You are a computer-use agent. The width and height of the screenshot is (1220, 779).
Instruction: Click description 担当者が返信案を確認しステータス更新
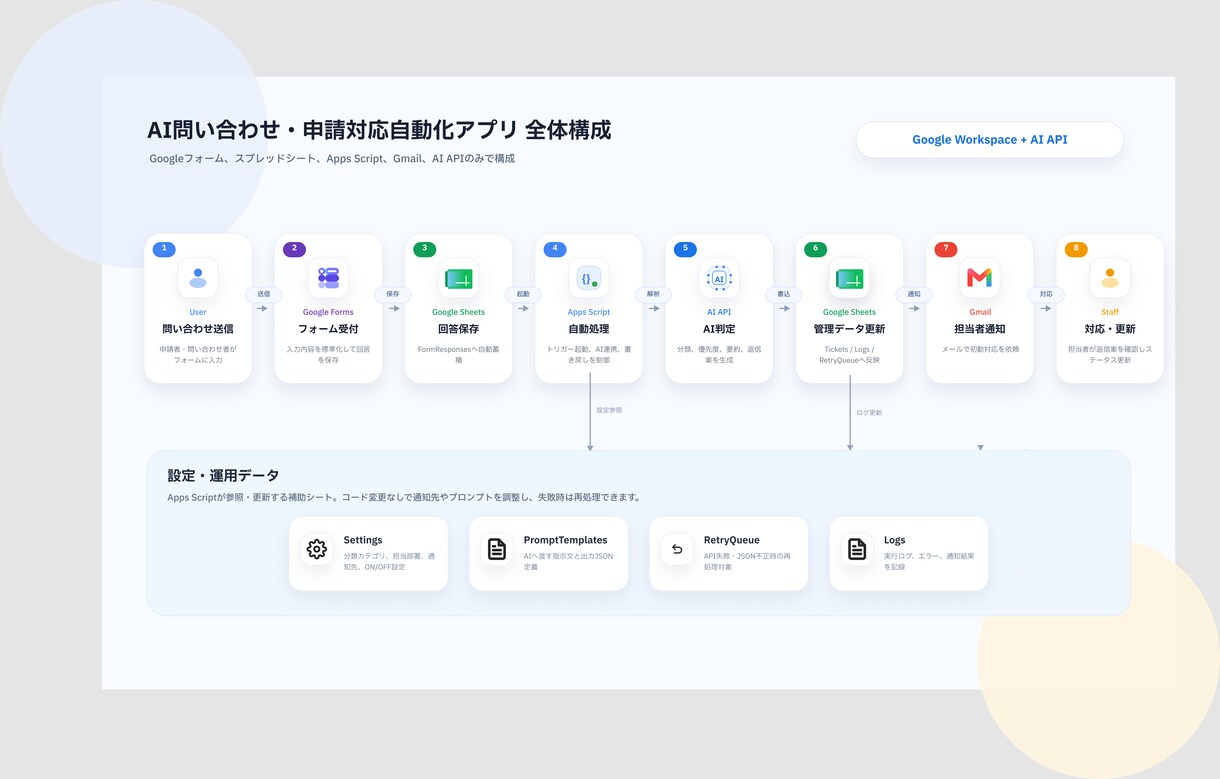pos(1110,354)
